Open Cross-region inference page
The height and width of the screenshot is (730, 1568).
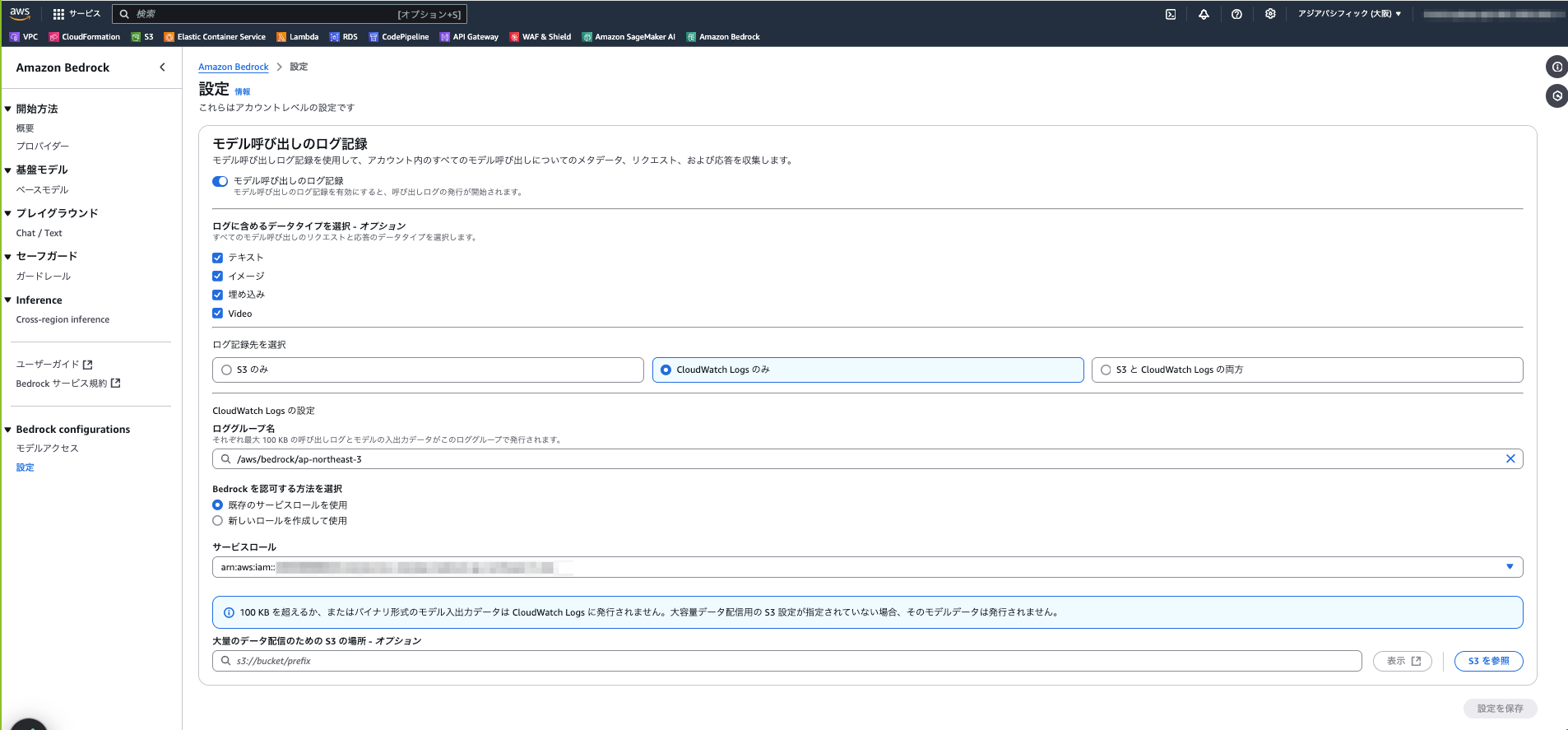click(x=63, y=320)
